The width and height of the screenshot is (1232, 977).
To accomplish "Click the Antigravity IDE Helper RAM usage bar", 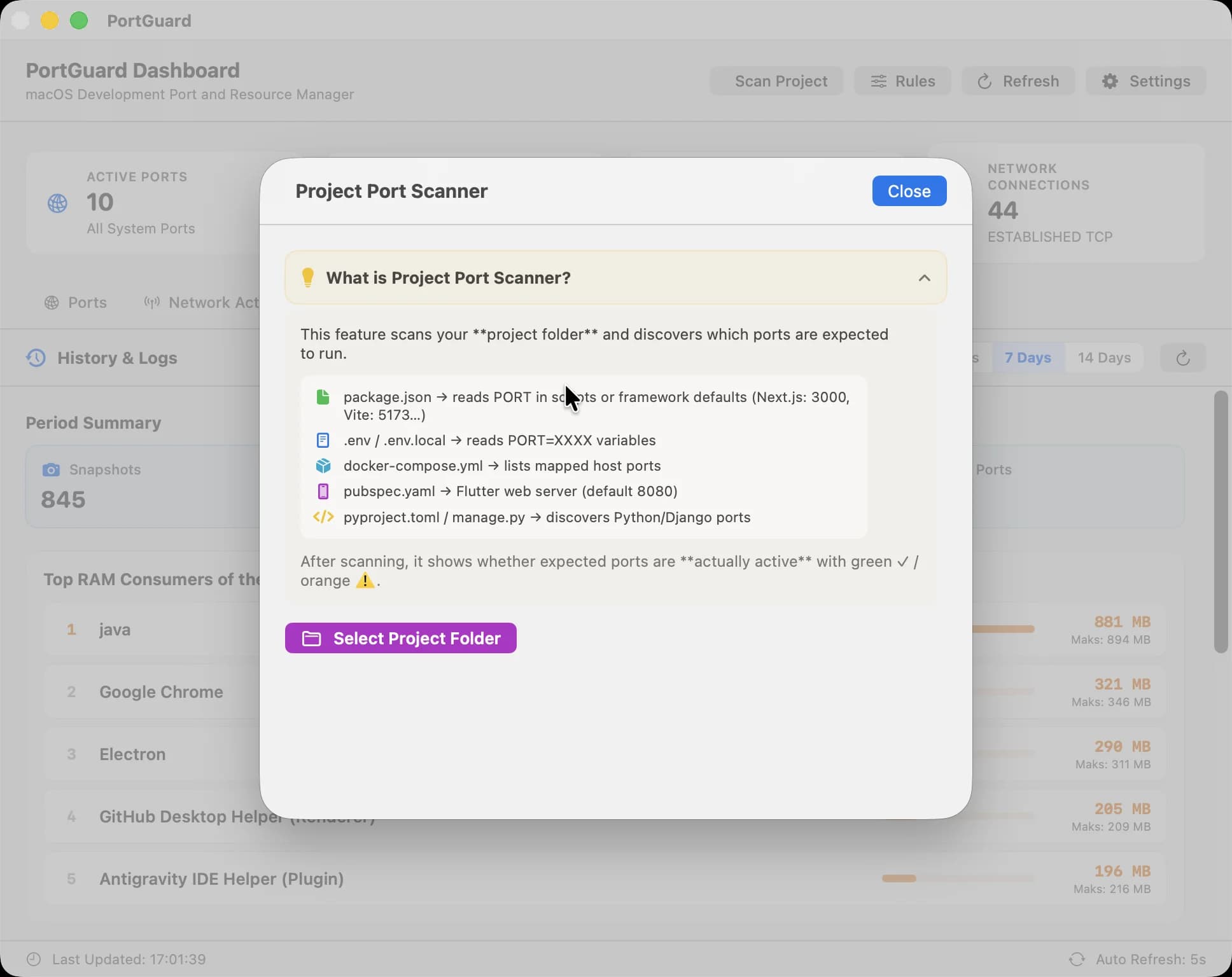I will tap(958, 878).
